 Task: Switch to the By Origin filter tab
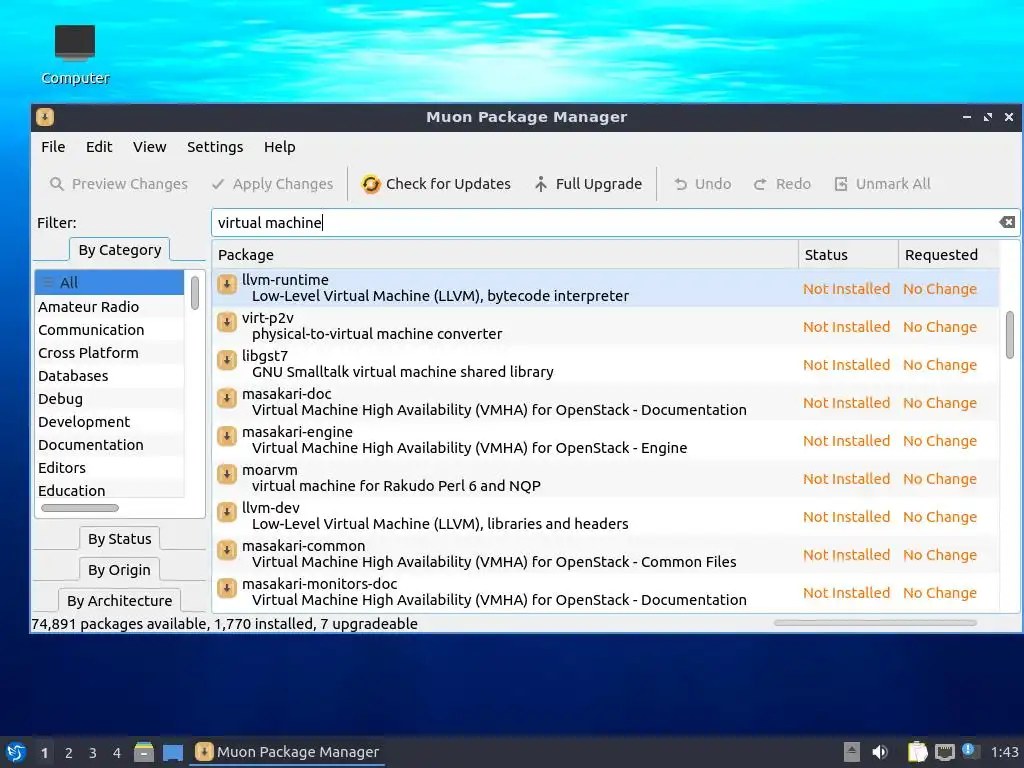(x=120, y=569)
